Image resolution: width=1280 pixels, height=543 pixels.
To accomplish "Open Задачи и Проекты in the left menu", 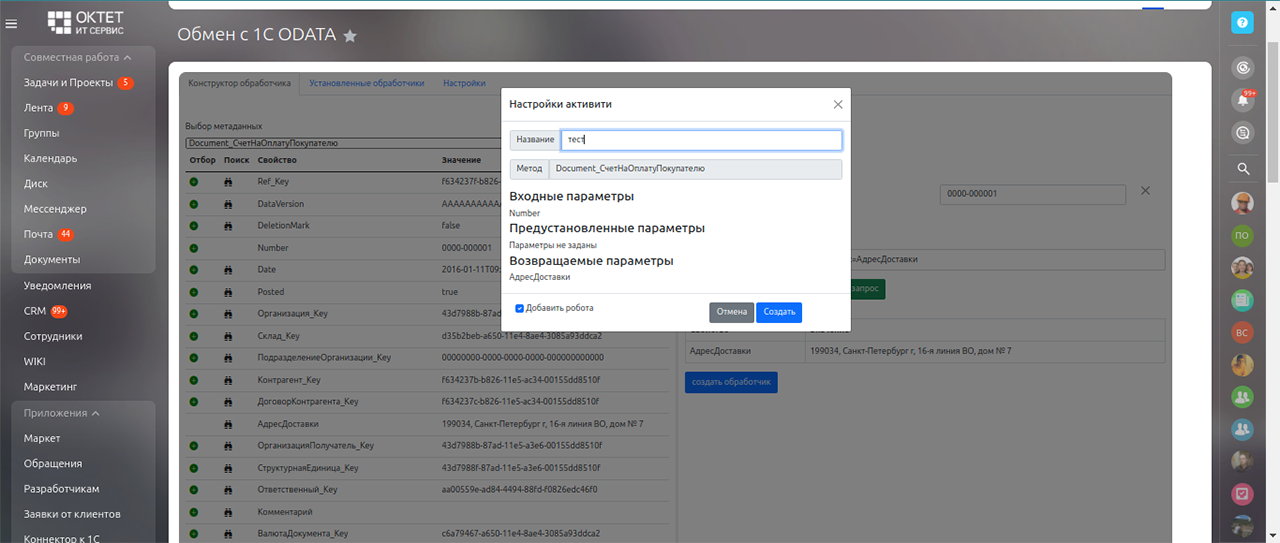I will (x=68, y=83).
